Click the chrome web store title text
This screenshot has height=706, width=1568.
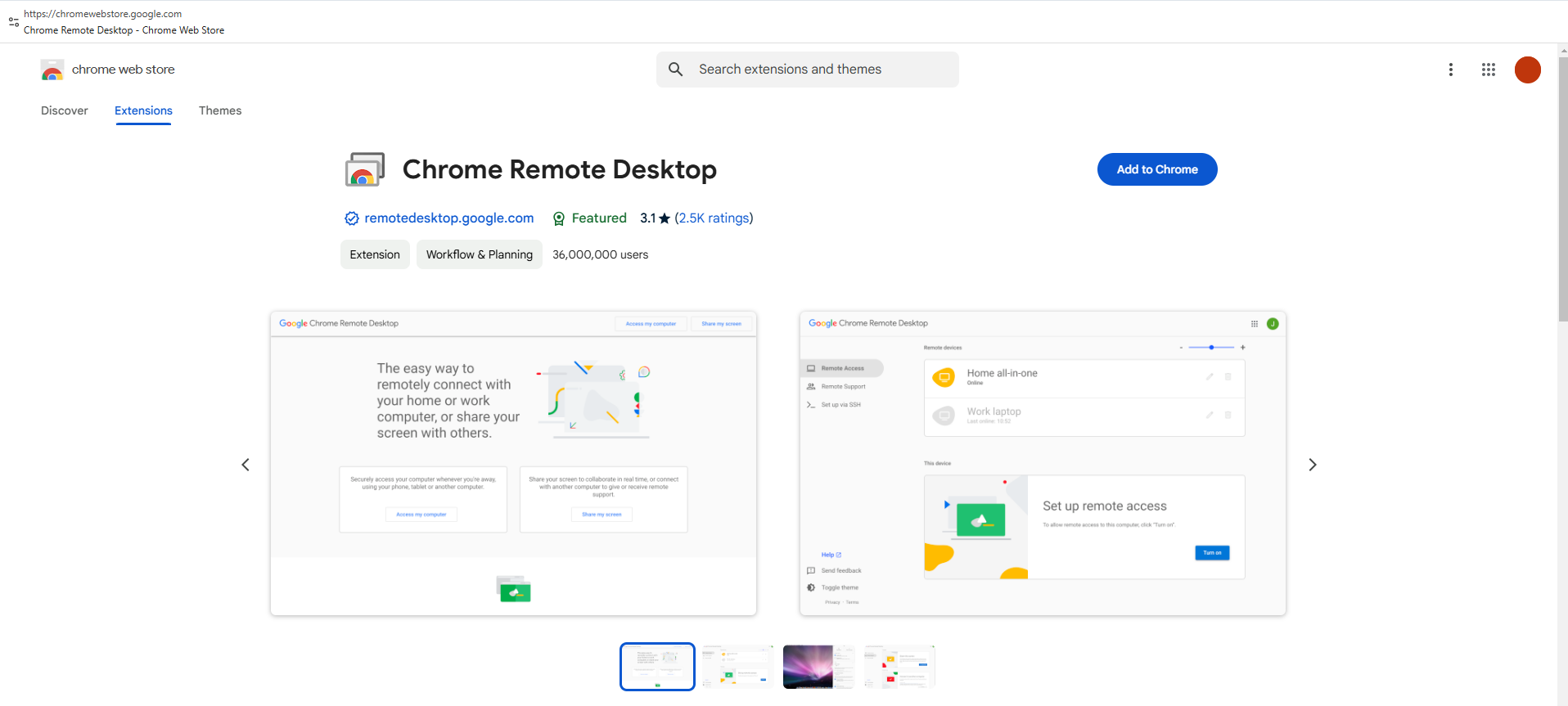pos(124,70)
